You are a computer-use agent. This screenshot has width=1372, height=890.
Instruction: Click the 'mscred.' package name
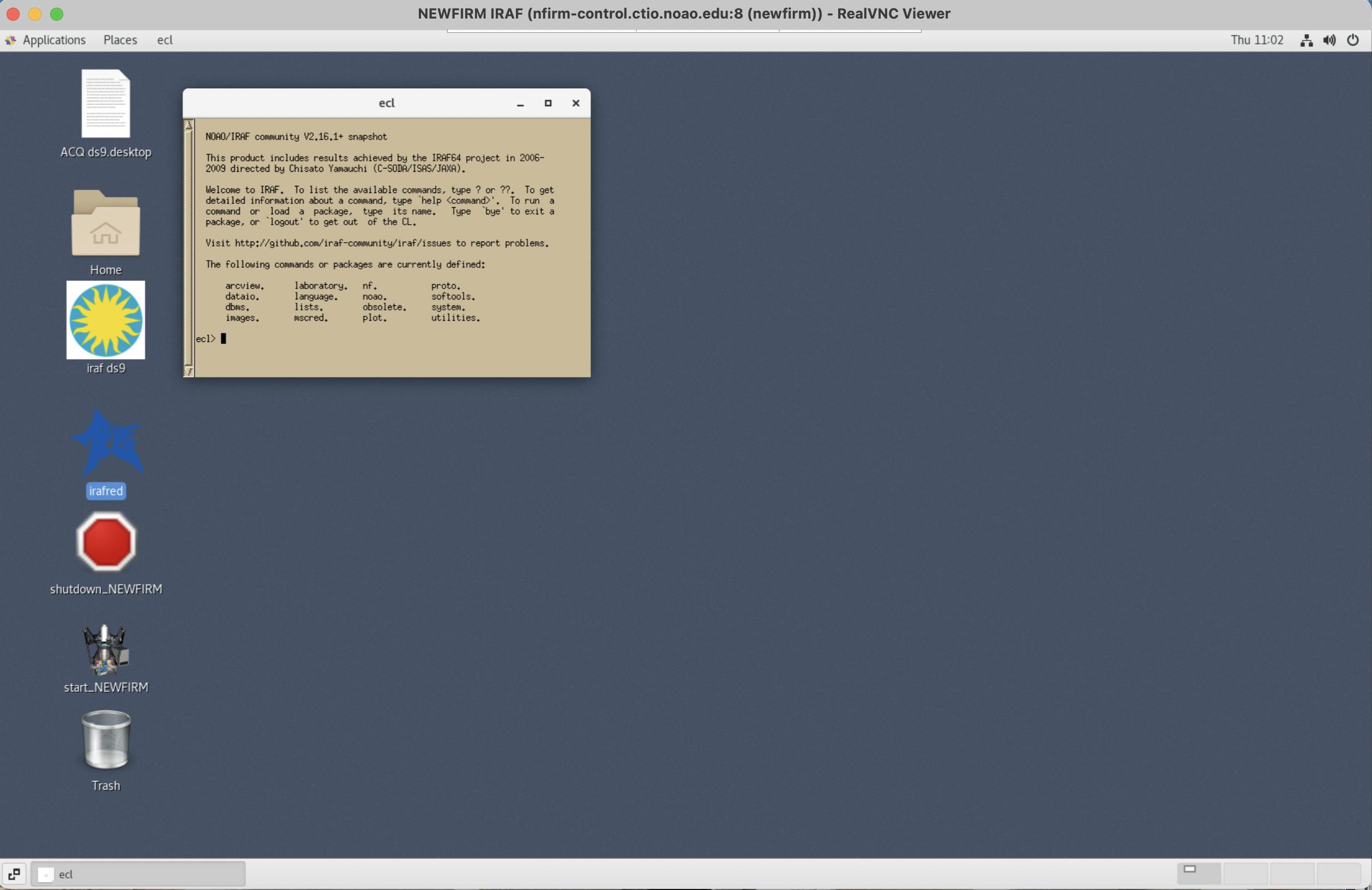(311, 318)
